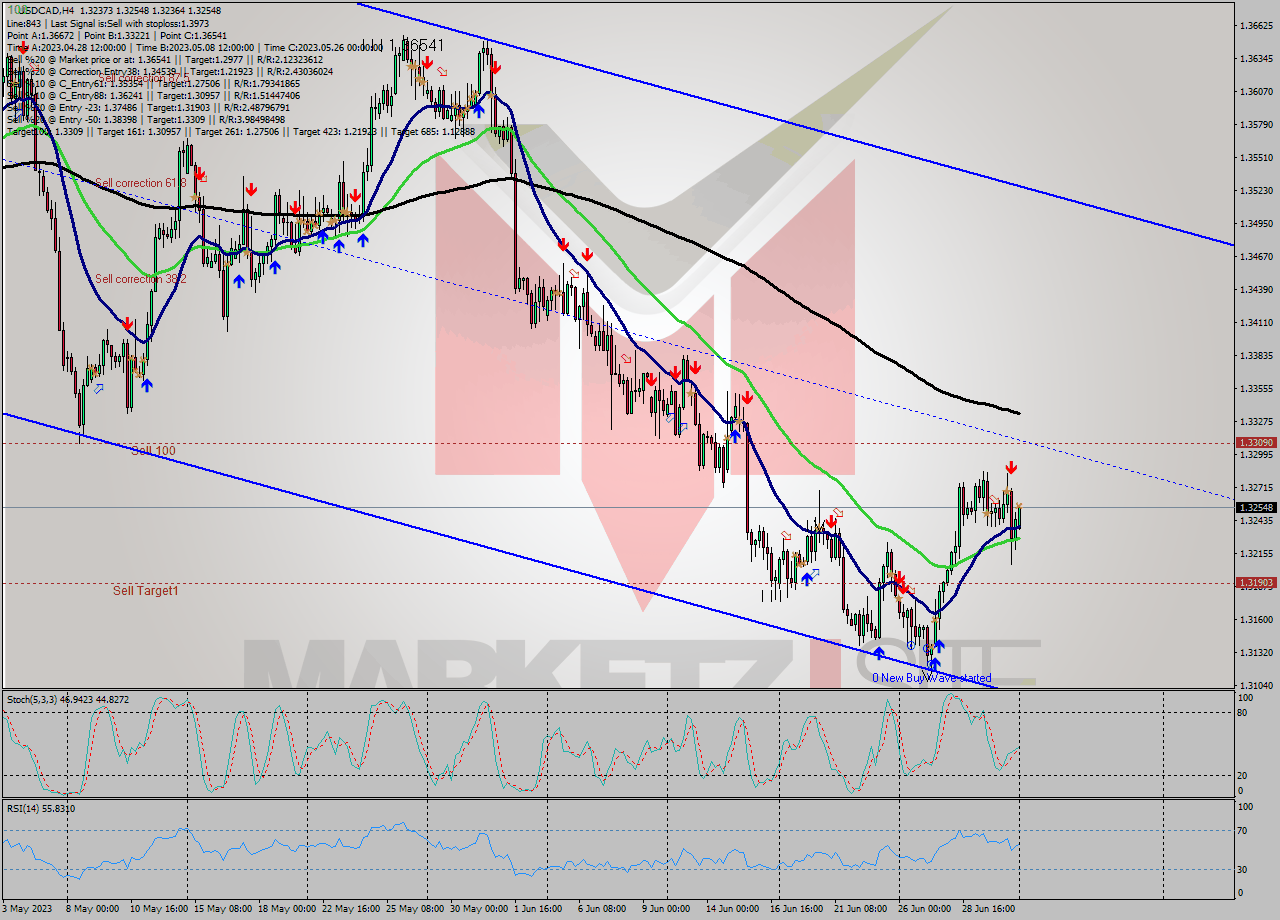Click the 1.35510 value on price axis
The height and width of the screenshot is (920, 1280).
[x=1256, y=157]
